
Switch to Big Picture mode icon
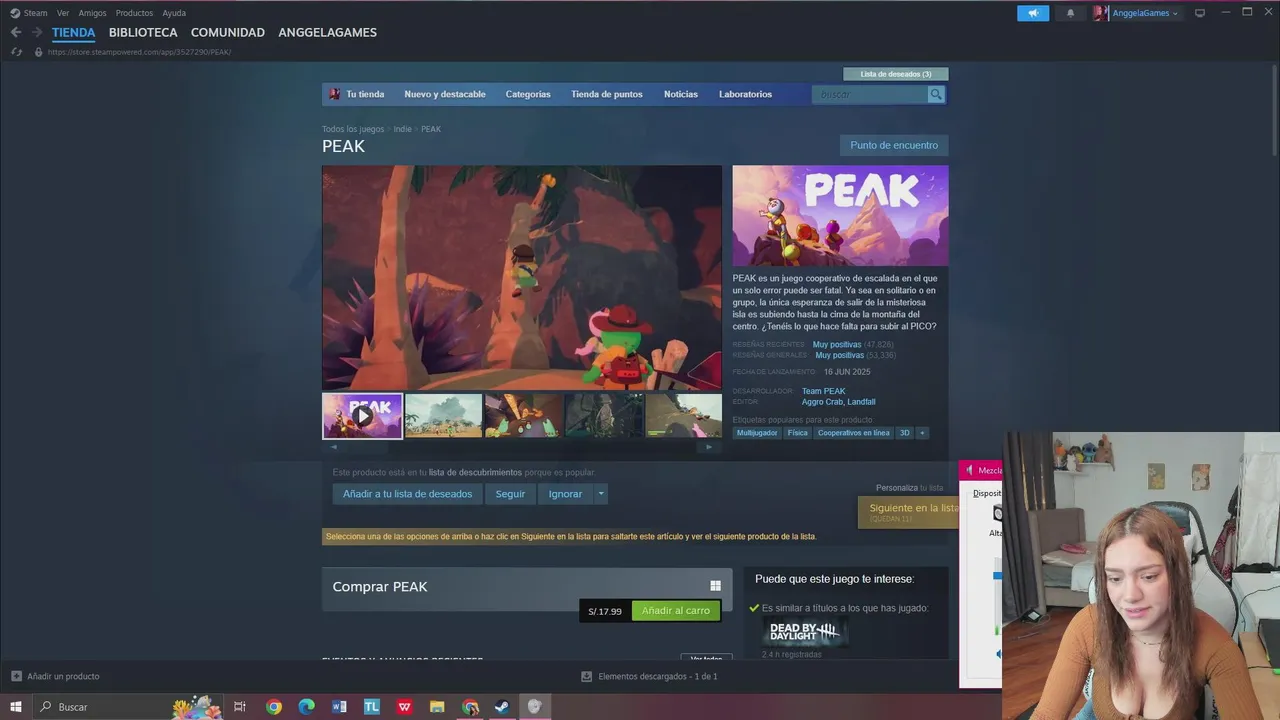[x=1200, y=13]
